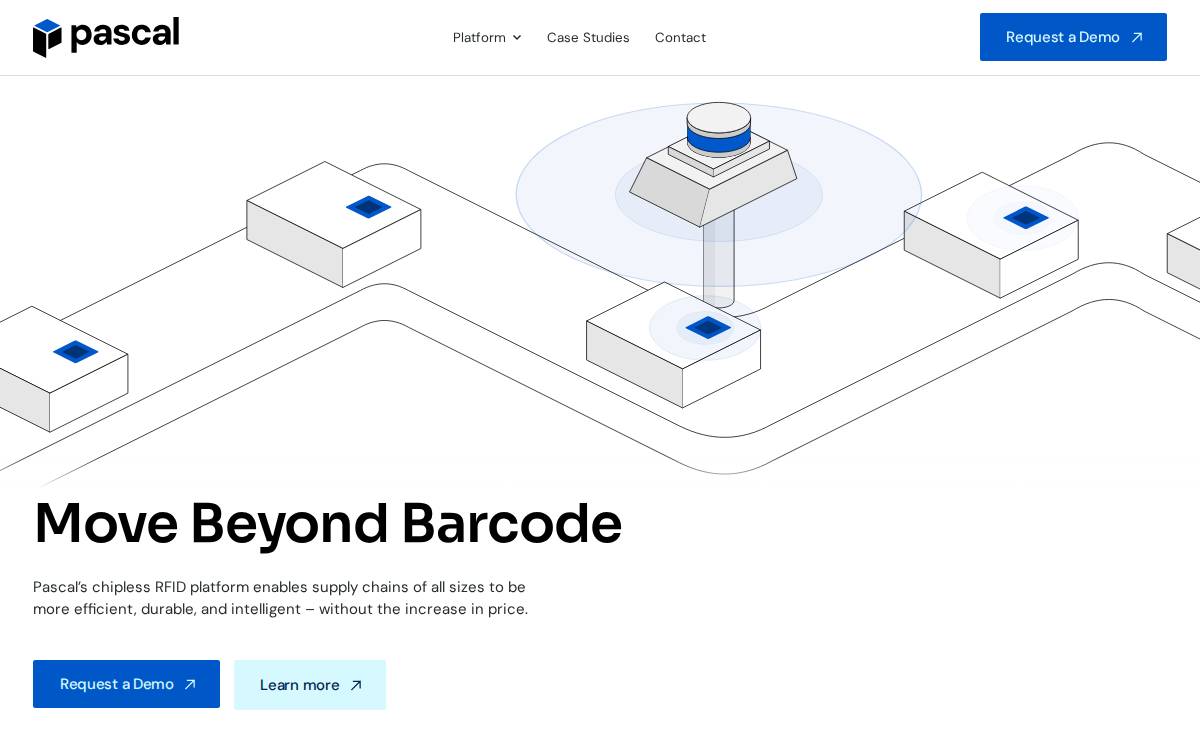
Task: Click arrow icon in hero Request a Demo
Action: click(x=190, y=685)
